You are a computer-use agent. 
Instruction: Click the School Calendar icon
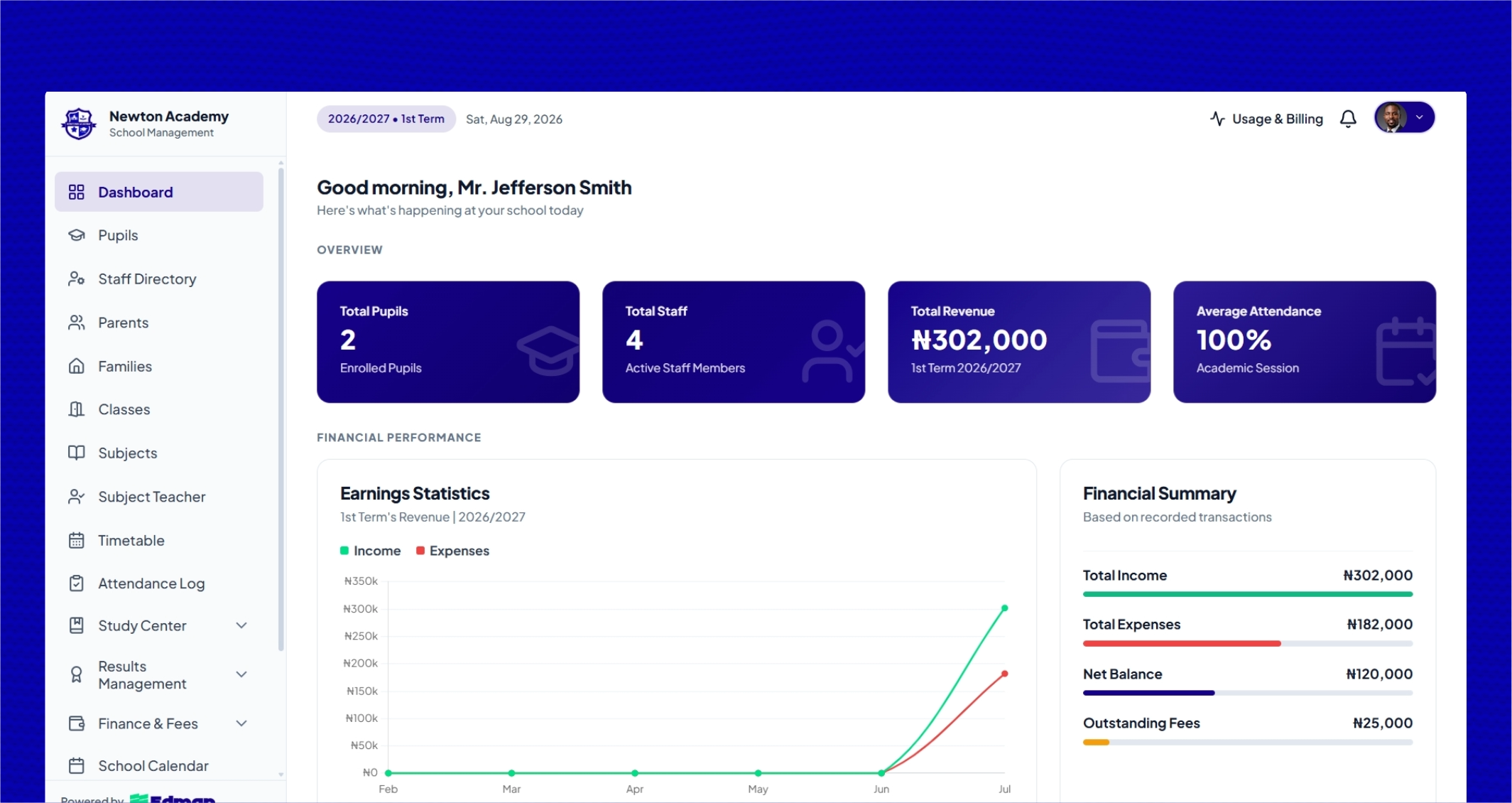click(76, 765)
